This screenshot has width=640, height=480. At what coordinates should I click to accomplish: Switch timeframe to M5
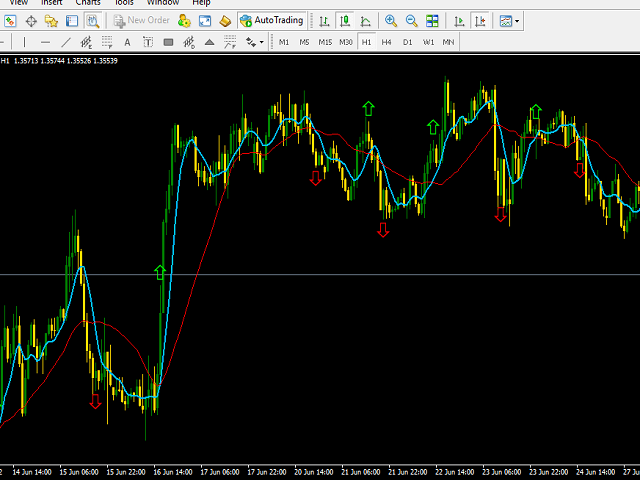304,42
